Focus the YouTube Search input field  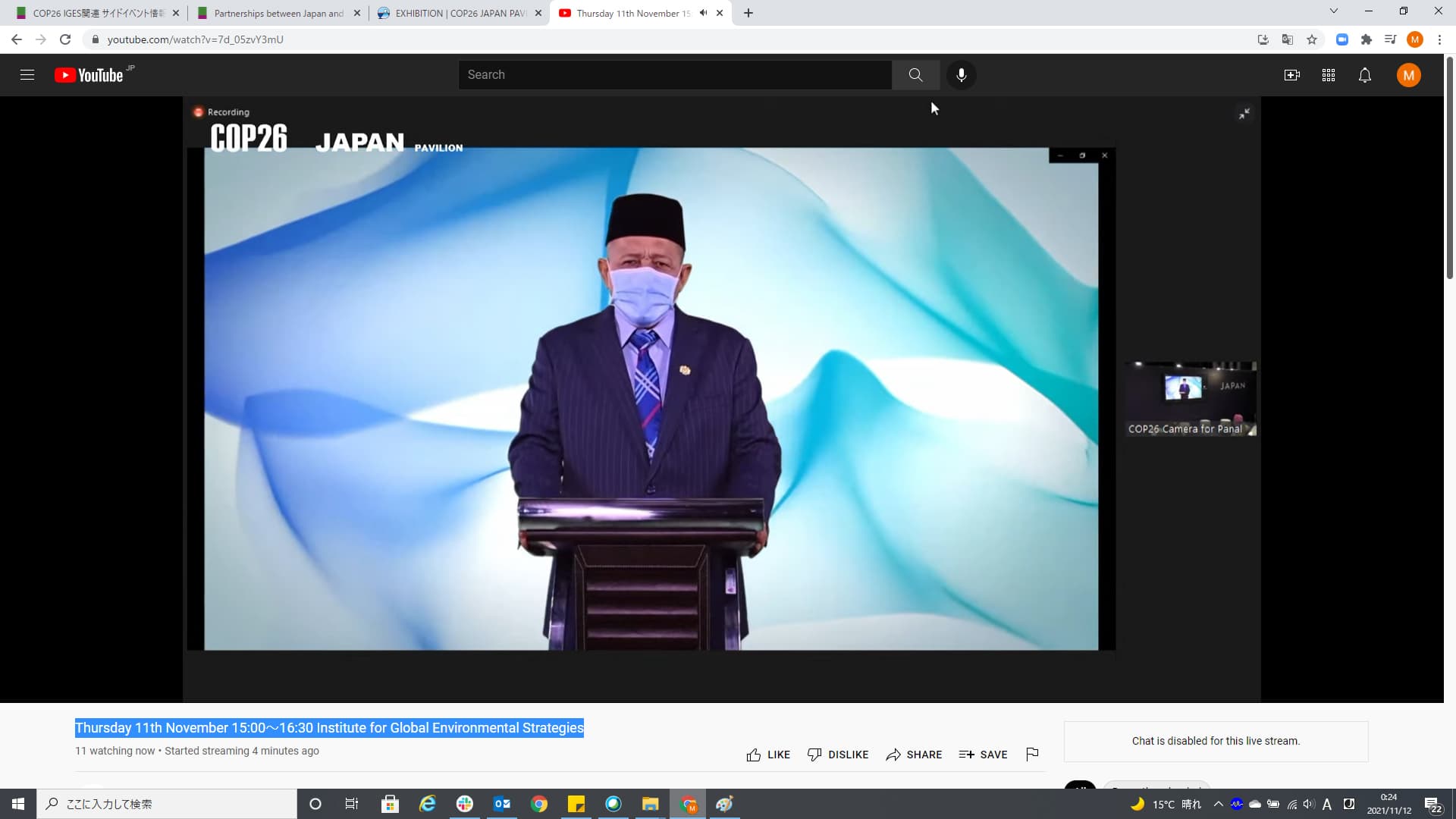click(x=675, y=75)
